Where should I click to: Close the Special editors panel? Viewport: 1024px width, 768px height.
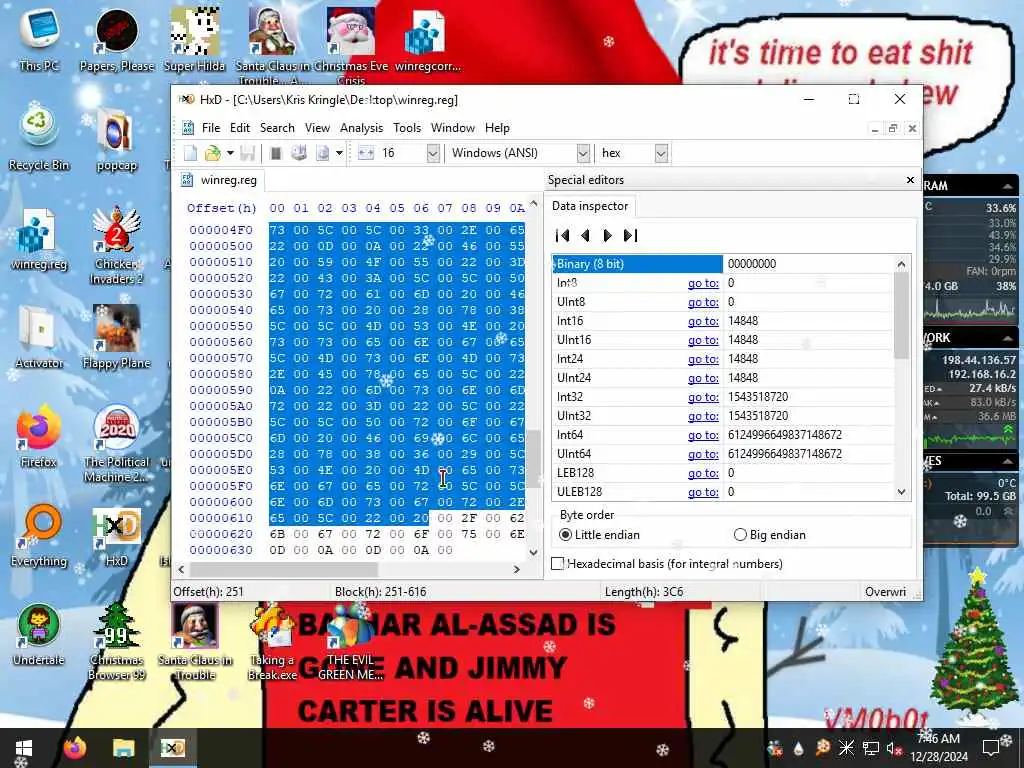910,180
